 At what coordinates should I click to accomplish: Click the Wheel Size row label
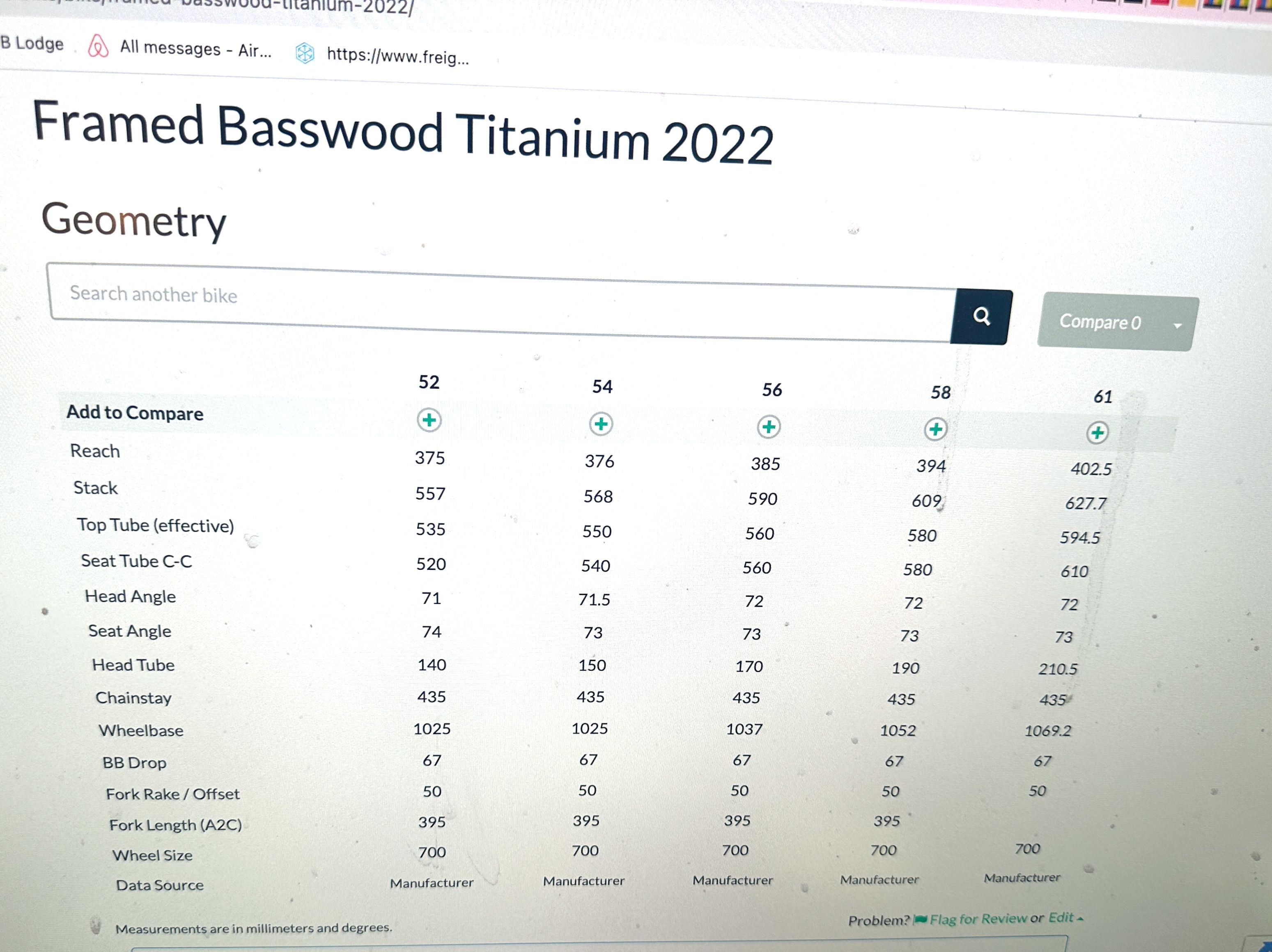click(x=152, y=856)
